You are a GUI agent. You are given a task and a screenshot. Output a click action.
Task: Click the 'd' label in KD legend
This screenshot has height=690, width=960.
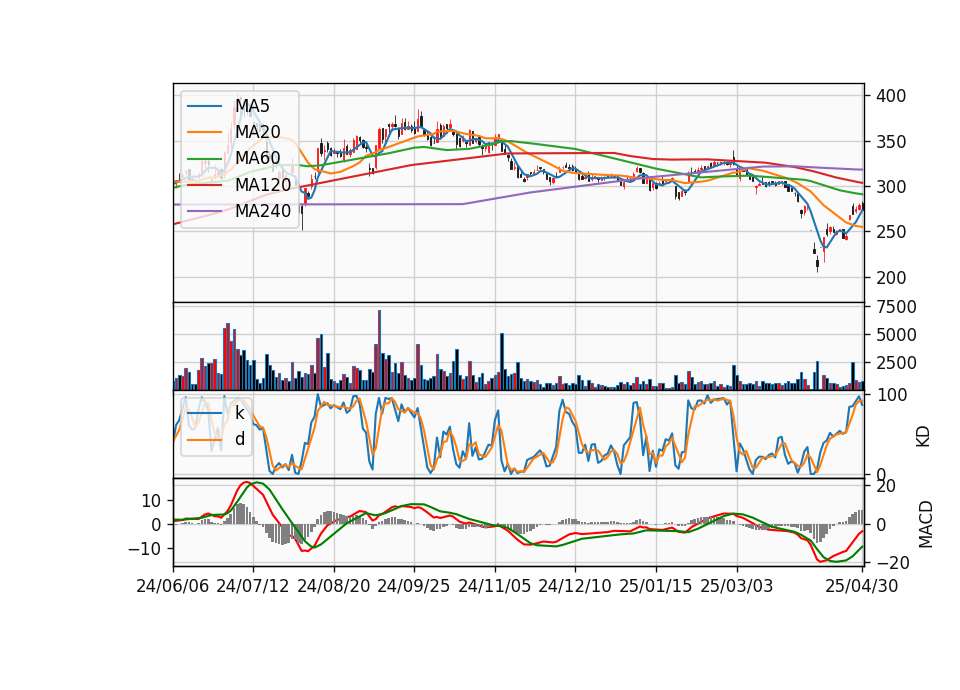[x=240, y=439]
